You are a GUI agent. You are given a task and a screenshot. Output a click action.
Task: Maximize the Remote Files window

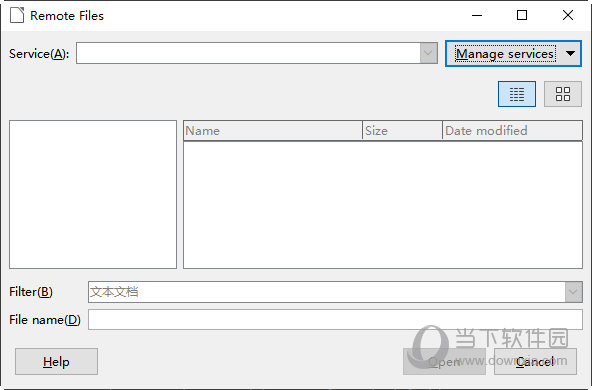point(522,15)
